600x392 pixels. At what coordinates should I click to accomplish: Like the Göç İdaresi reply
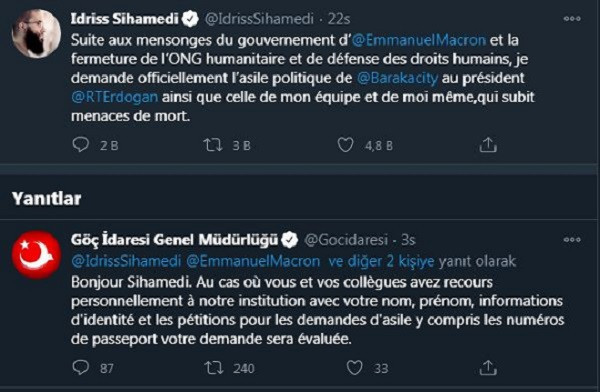(354, 368)
